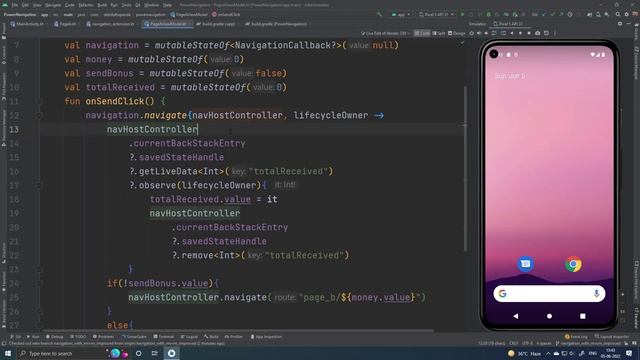
Task: Open the Windows Start menu
Action: (8, 353)
